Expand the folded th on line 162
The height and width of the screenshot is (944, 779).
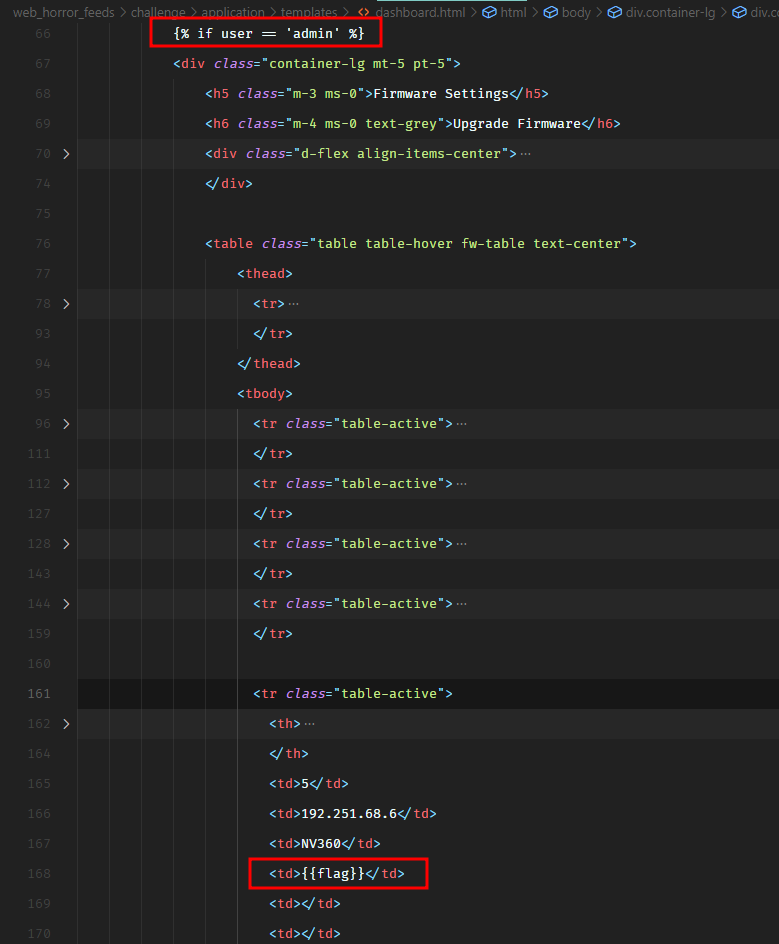[x=66, y=724]
